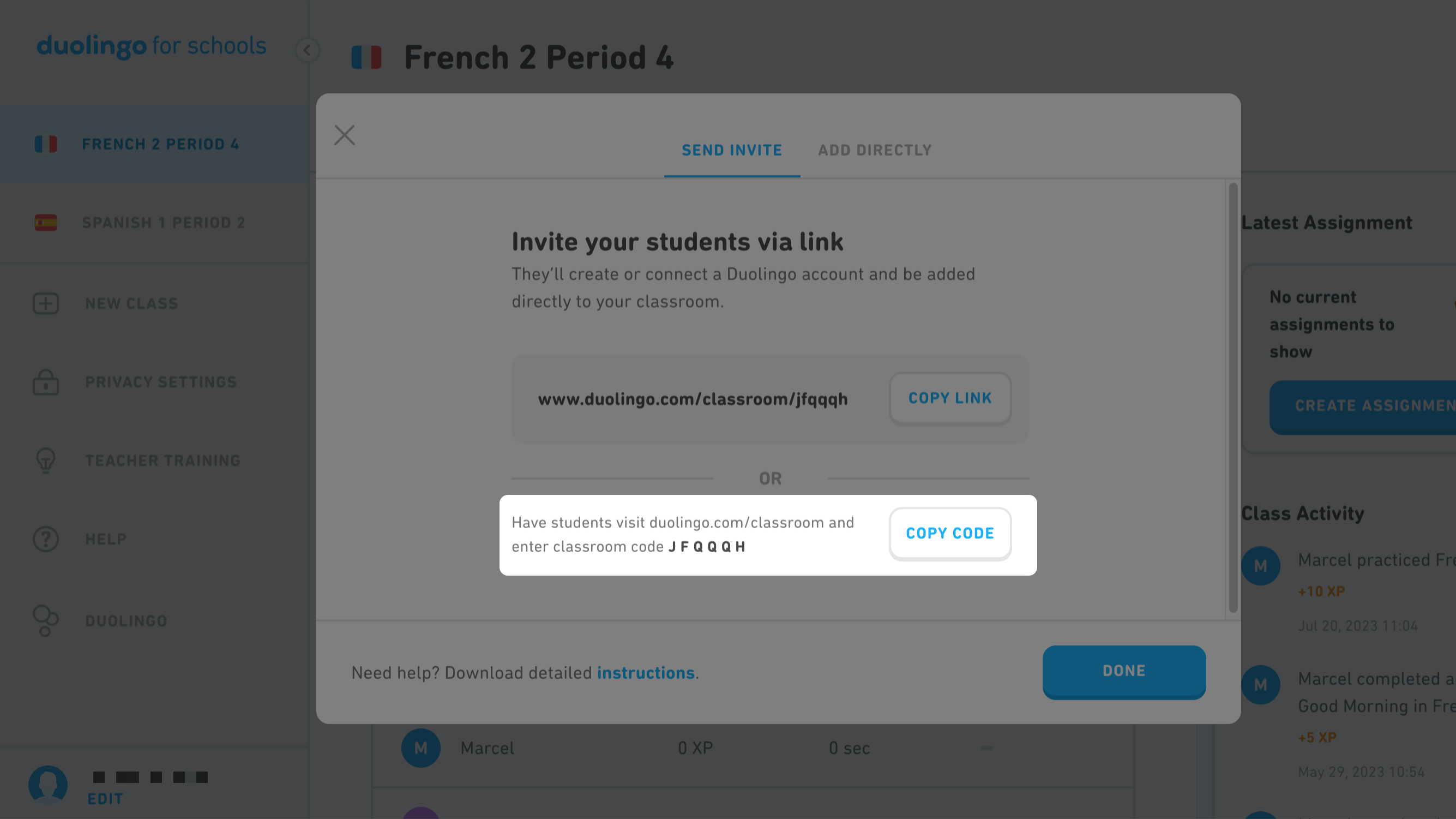Click the classroom link input field
Image resolution: width=1456 pixels, height=819 pixels.
(693, 398)
